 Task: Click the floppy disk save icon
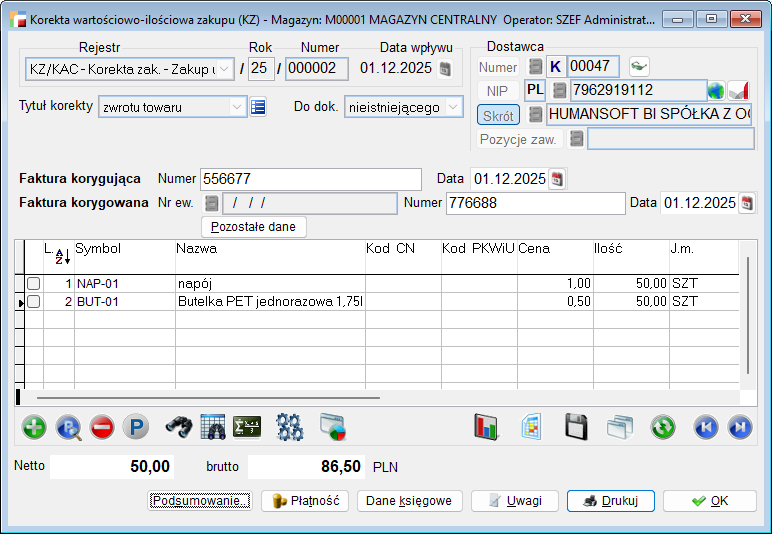tap(576, 427)
